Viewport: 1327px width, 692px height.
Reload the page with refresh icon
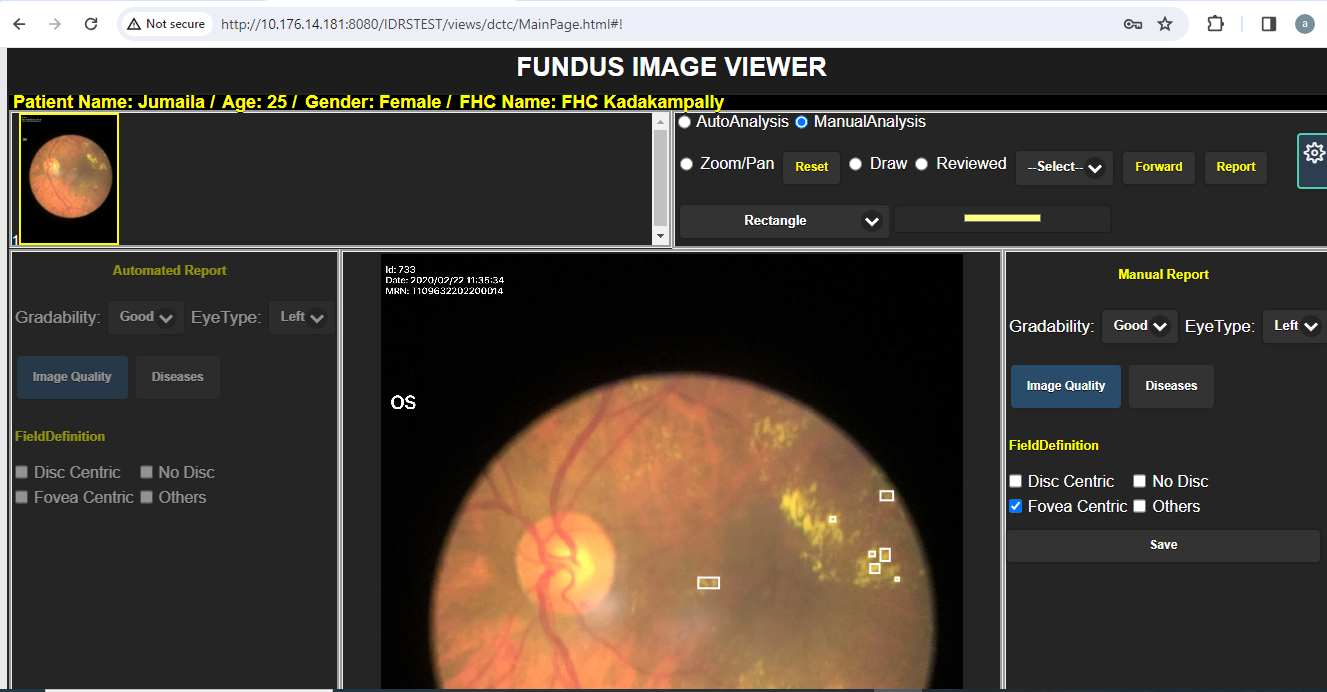pyautogui.click(x=91, y=24)
